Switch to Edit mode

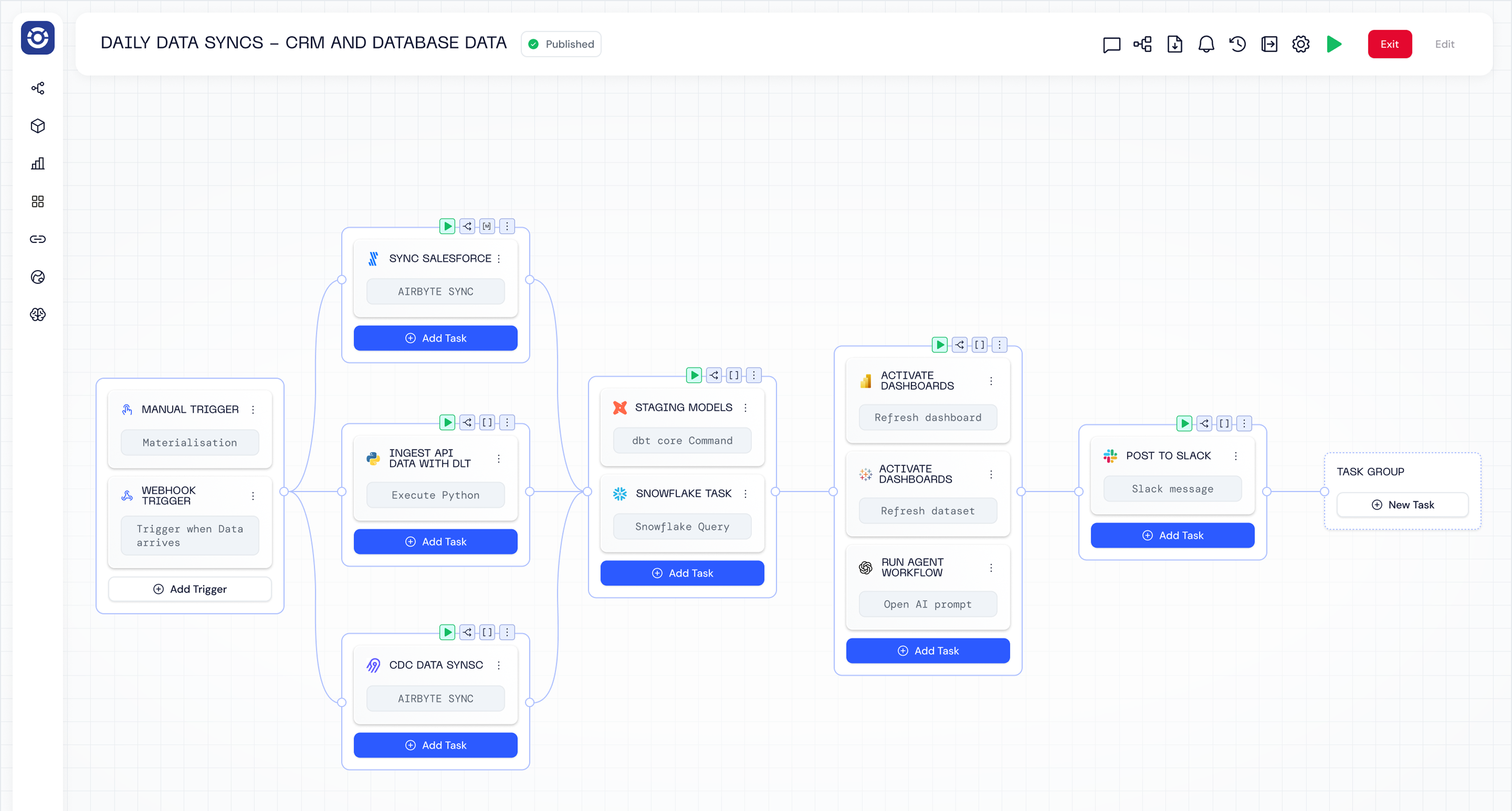tap(1444, 45)
